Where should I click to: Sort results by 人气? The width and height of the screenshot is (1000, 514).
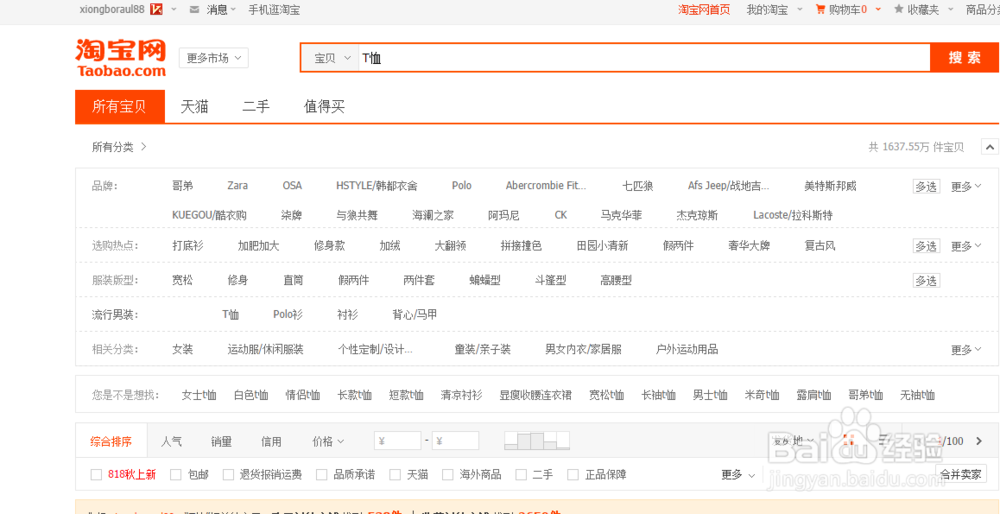(172, 441)
